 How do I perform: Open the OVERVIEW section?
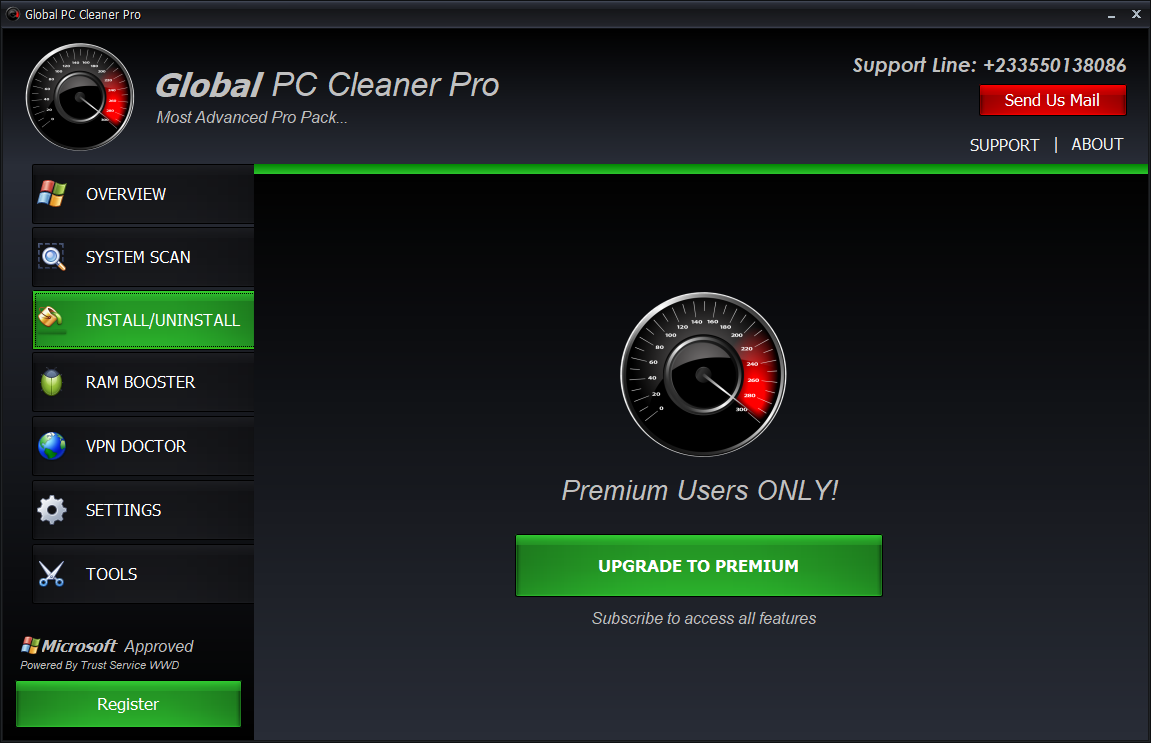click(143, 194)
